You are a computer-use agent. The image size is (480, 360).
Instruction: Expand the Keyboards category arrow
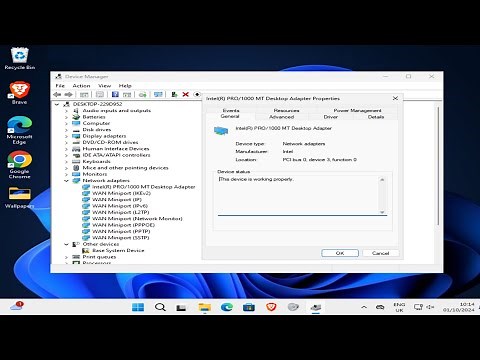[66, 162]
